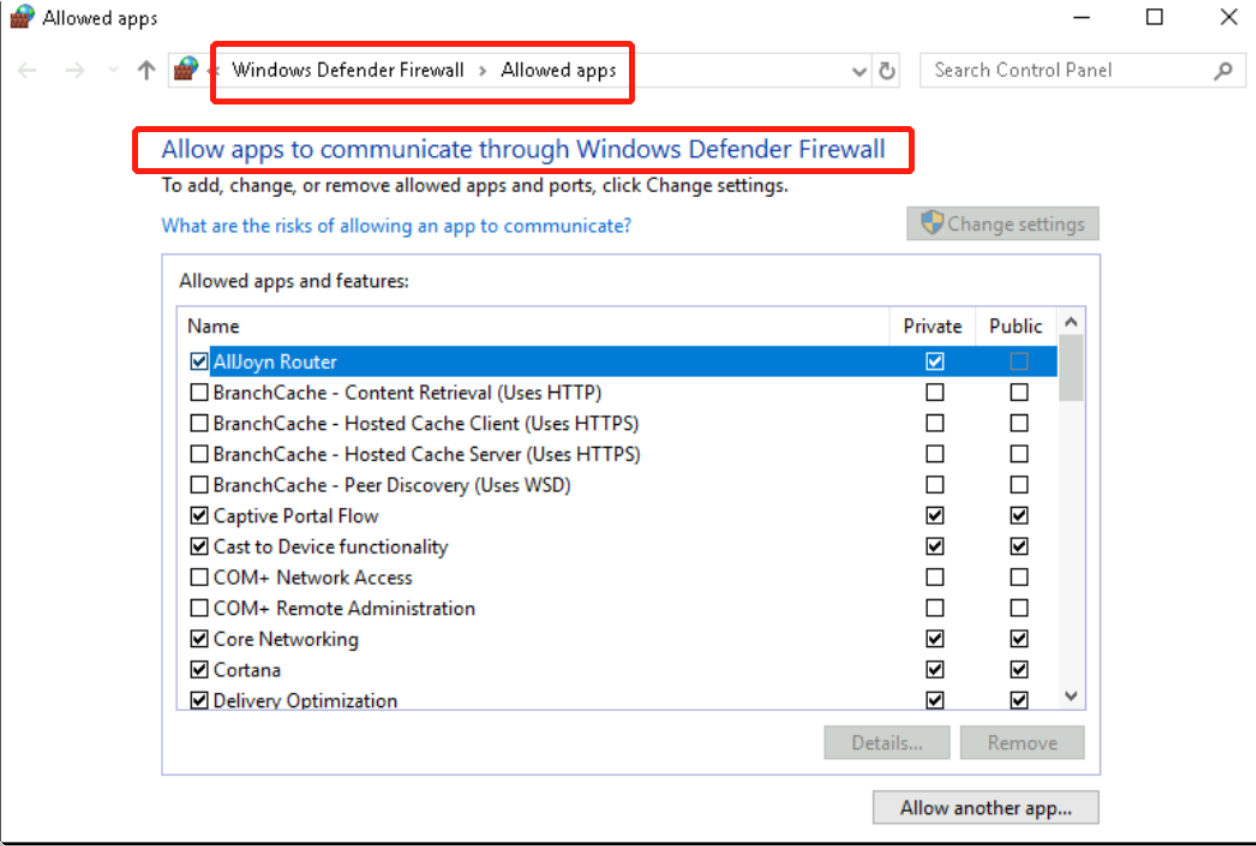Image resolution: width=1256 pixels, height=846 pixels.
Task: Select COM+ Remote Administration row text
Action: (344, 608)
